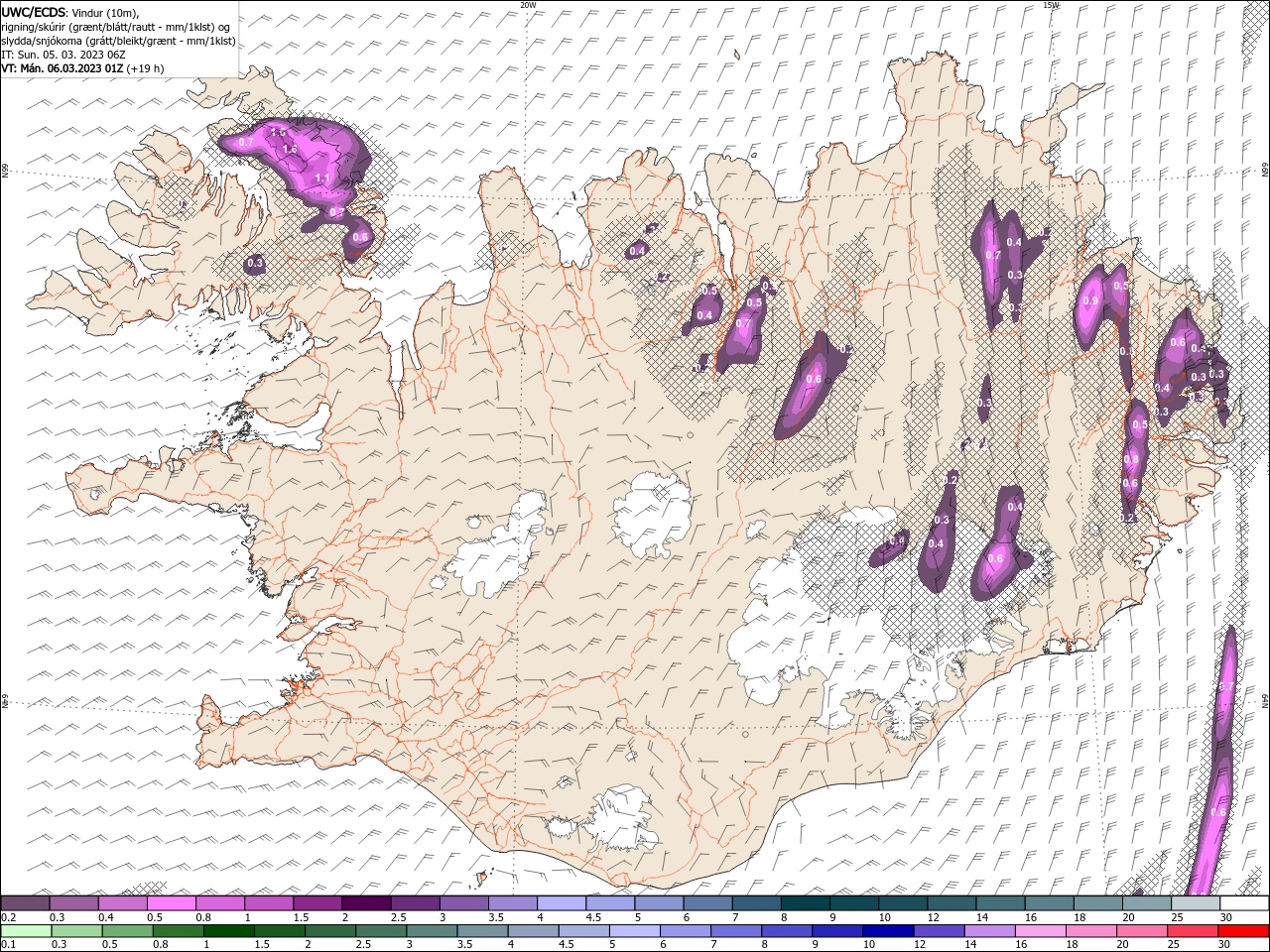
Task: Select the 0.8 swatch in the snow scale
Action: pos(219,903)
